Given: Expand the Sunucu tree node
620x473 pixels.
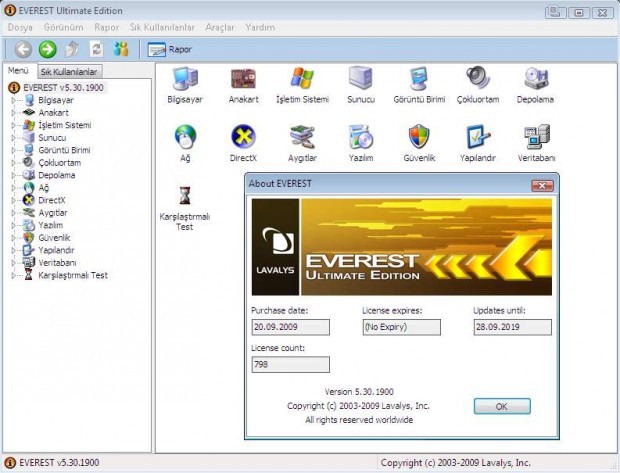Looking at the screenshot, I should pyautogui.click(x=13, y=138).
